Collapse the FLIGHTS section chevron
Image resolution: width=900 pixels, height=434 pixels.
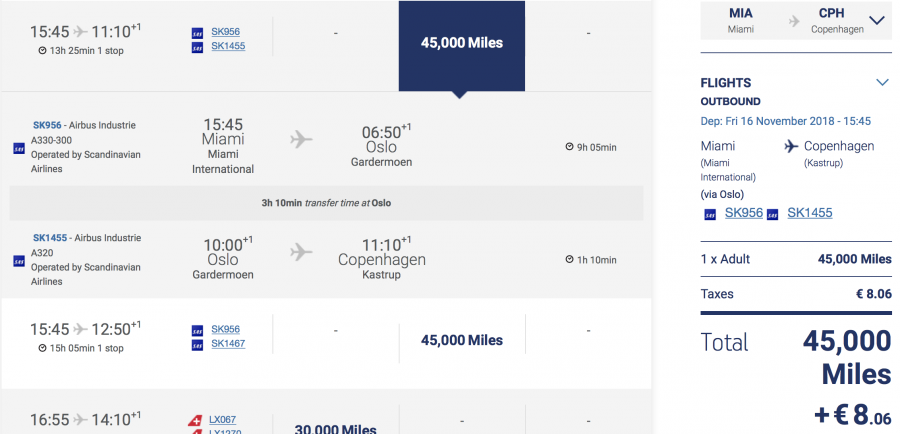point(882,83)
